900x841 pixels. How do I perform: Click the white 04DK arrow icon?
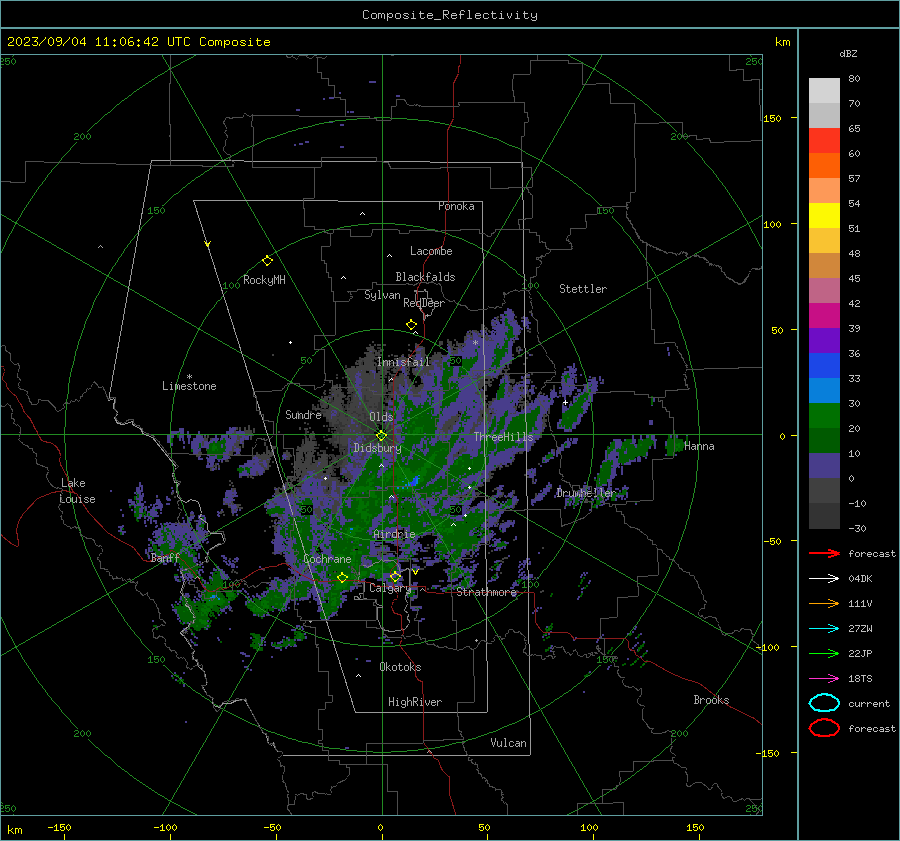tap(824, 579)
